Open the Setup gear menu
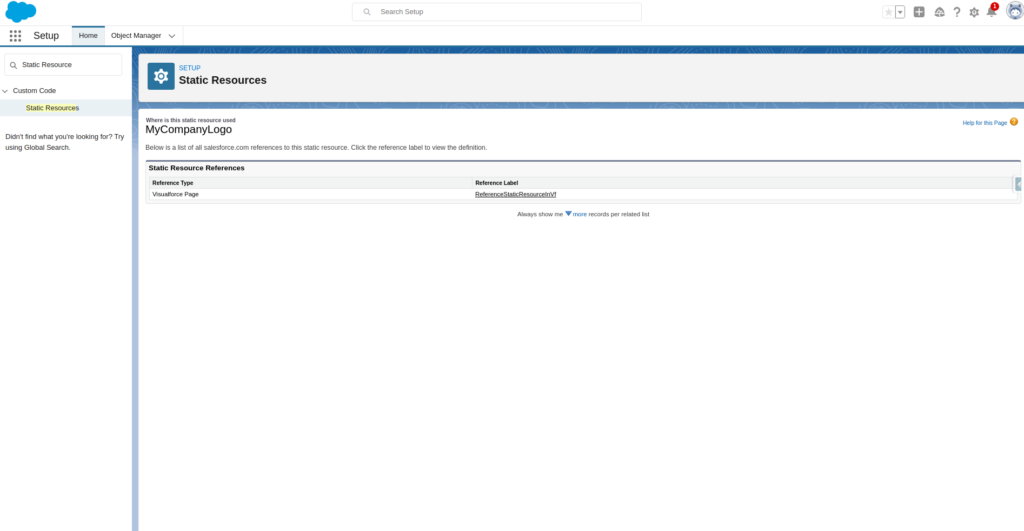The width and height of the screenshot is (1024, 531). [974, 12]
